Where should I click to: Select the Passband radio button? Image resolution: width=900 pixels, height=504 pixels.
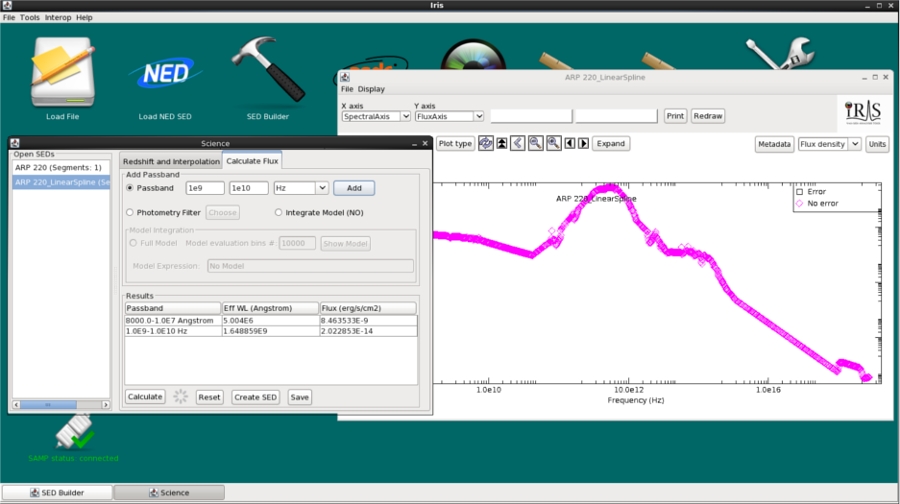pos(130,188)
